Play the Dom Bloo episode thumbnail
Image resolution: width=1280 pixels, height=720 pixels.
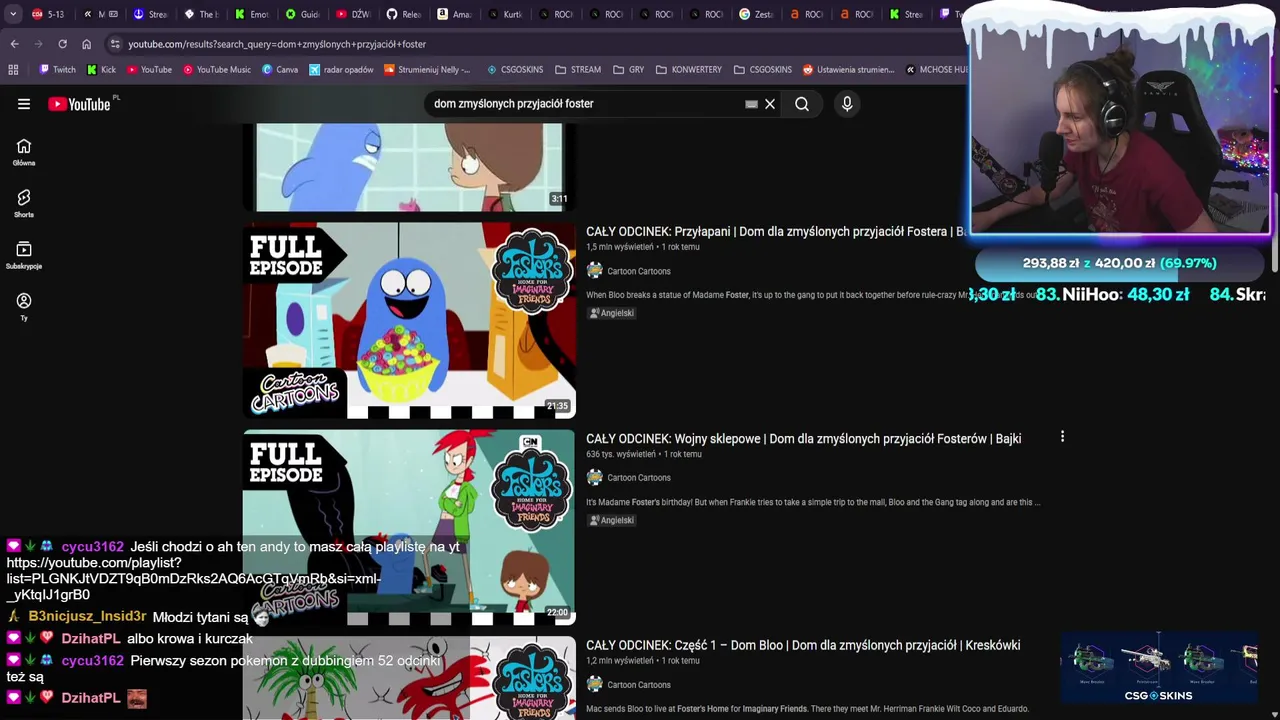coord(409,677)
